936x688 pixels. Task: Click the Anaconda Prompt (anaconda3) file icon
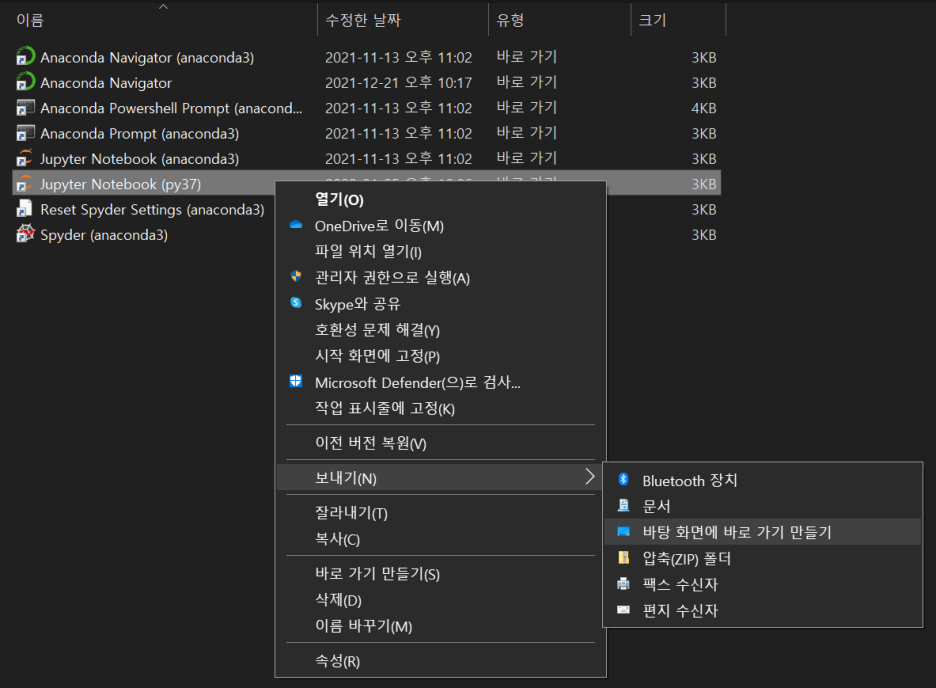tap(25, 133)
